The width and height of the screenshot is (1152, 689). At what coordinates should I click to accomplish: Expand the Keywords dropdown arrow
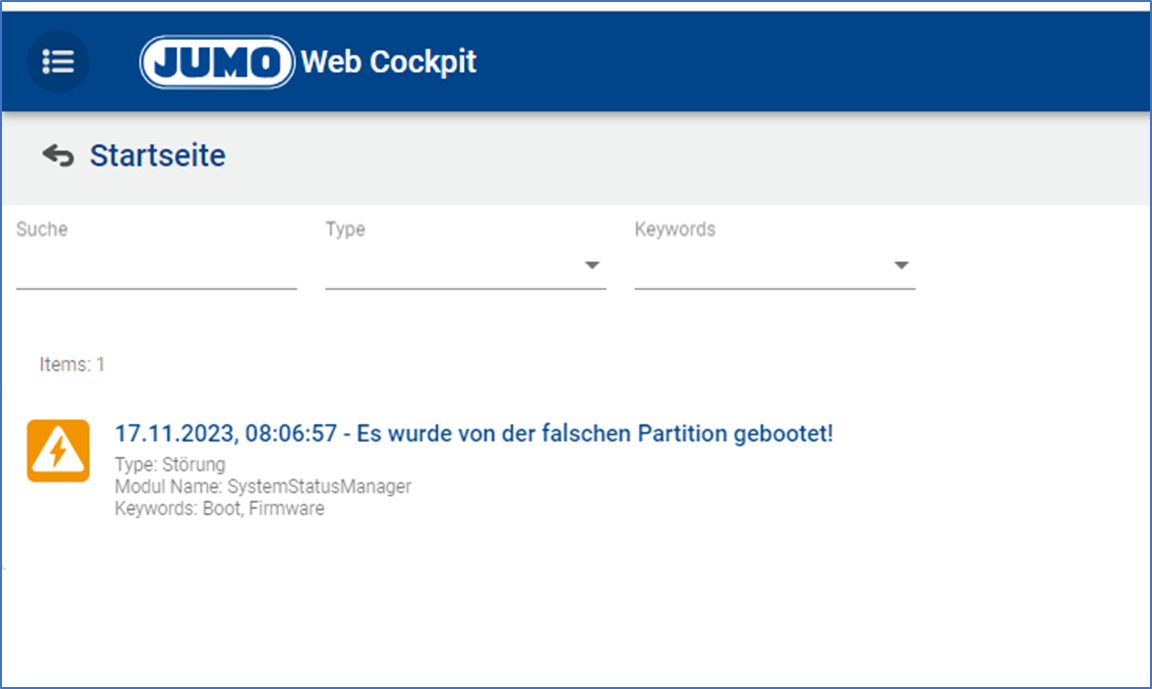click(x=901, y=266)
